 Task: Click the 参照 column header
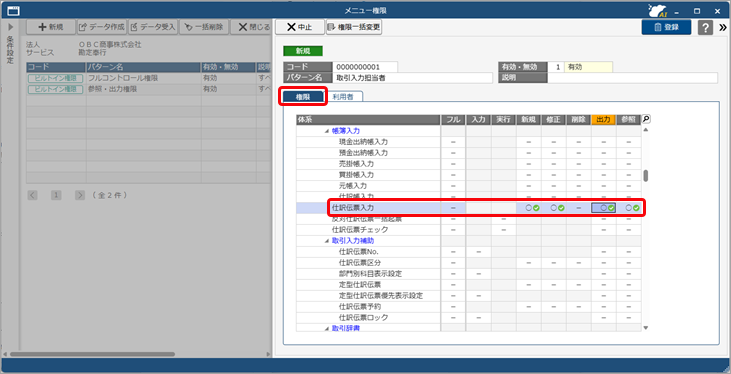629,120
